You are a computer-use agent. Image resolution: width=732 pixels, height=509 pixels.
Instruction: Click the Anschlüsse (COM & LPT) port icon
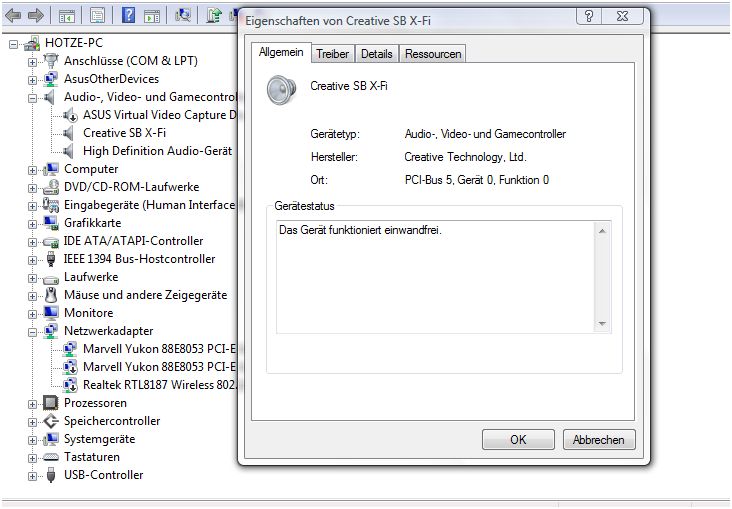51,61
